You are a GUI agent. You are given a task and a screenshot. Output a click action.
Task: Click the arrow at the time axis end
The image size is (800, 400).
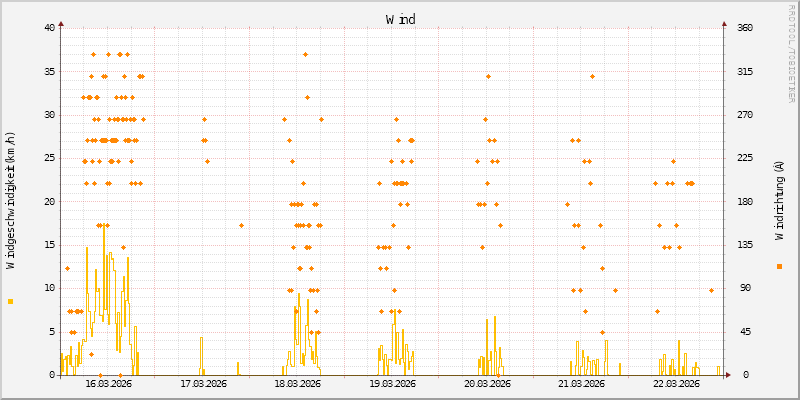(729, 375)
